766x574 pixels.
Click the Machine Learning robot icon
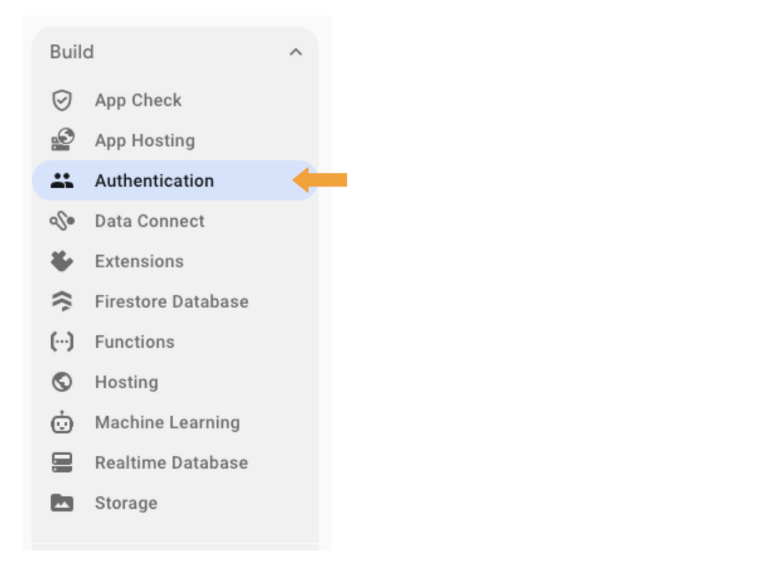coord(62,422)
